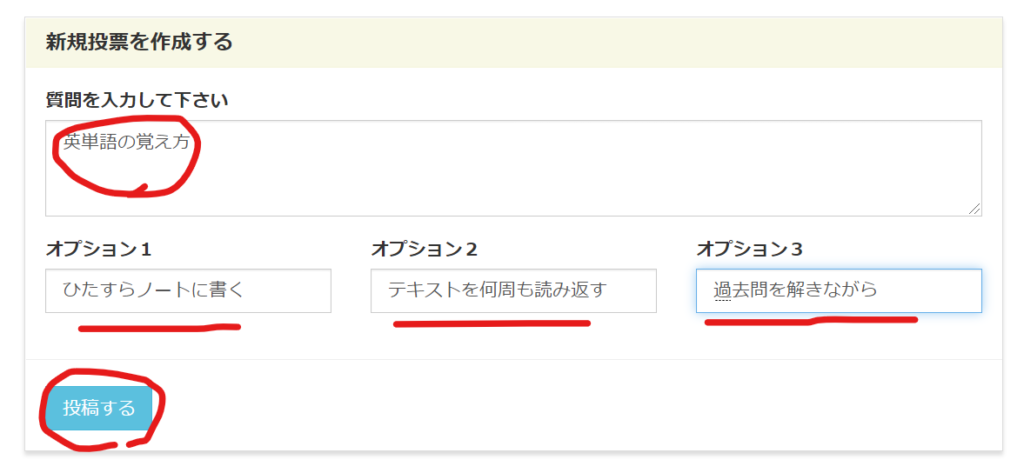1024x473 pixels.
Task: Click the 新規投票を作成する panel heading
Action: [x=139, y=42]
